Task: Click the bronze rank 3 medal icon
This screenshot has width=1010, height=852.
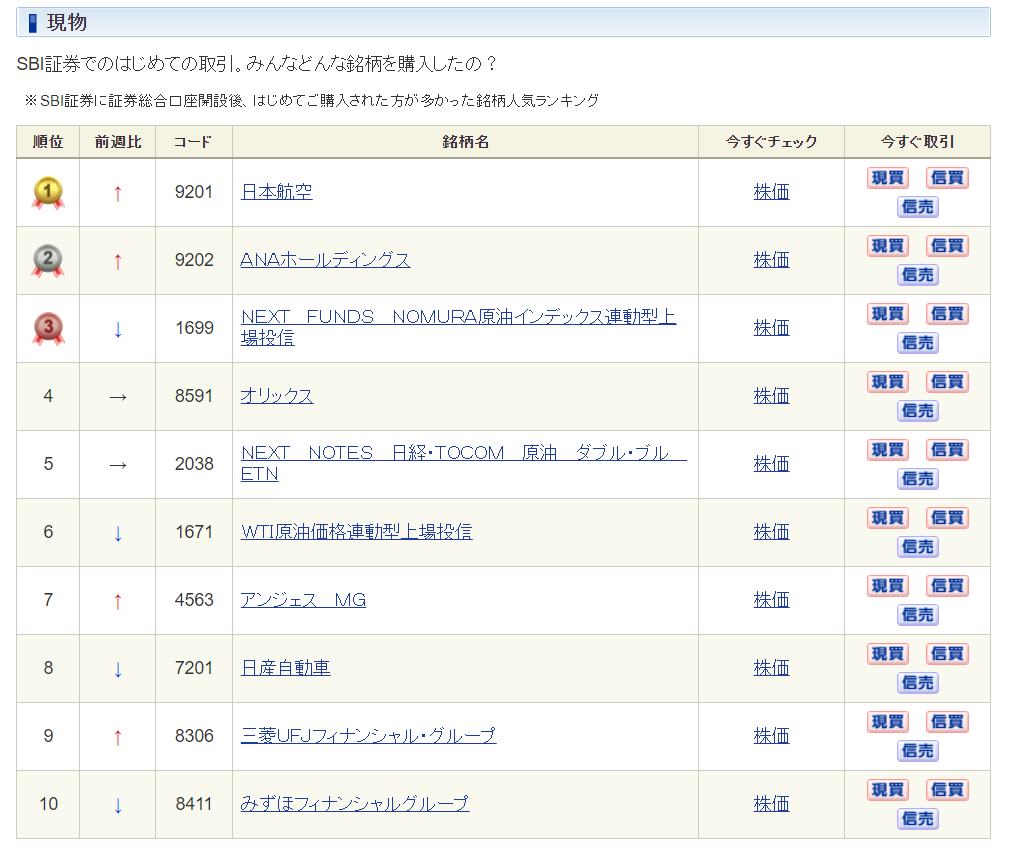Action: click(x=48, y=328)
